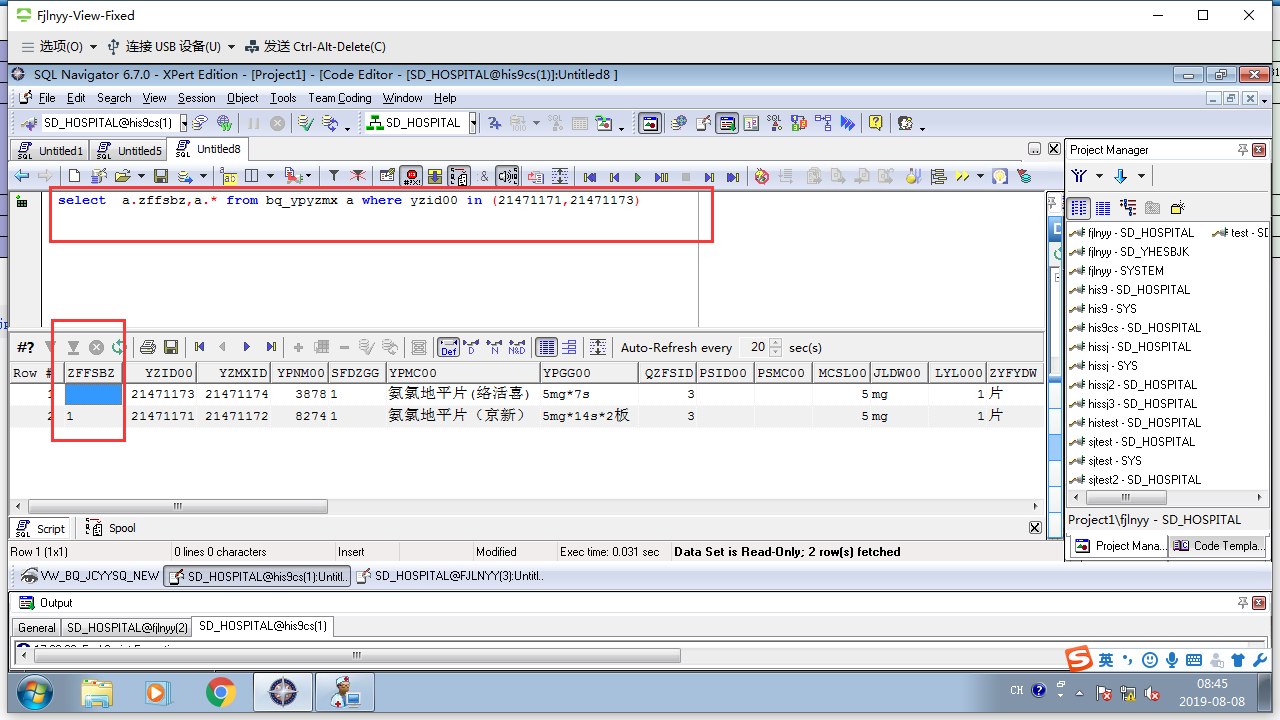The width and height of the screenshot is (1280, 720).
Task: Open the Project Manager filter dropdown
Action: (1100, 176)
